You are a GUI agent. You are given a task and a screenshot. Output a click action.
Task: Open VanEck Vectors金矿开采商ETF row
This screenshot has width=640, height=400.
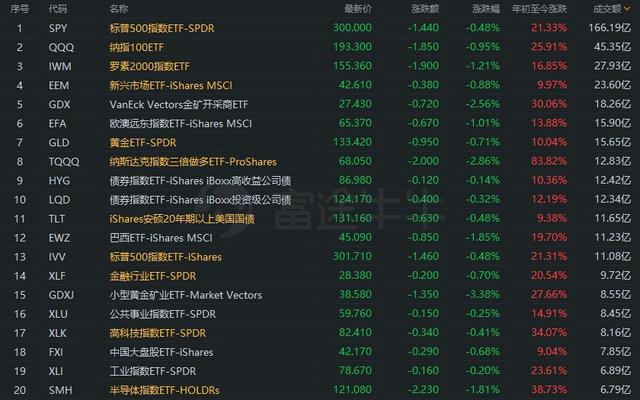click(180, 104)
